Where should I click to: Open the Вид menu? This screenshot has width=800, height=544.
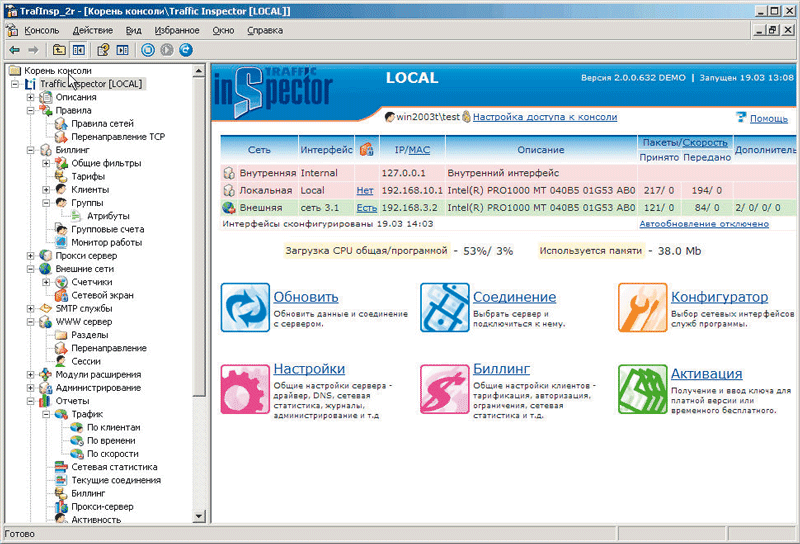[x=134, y=31]
